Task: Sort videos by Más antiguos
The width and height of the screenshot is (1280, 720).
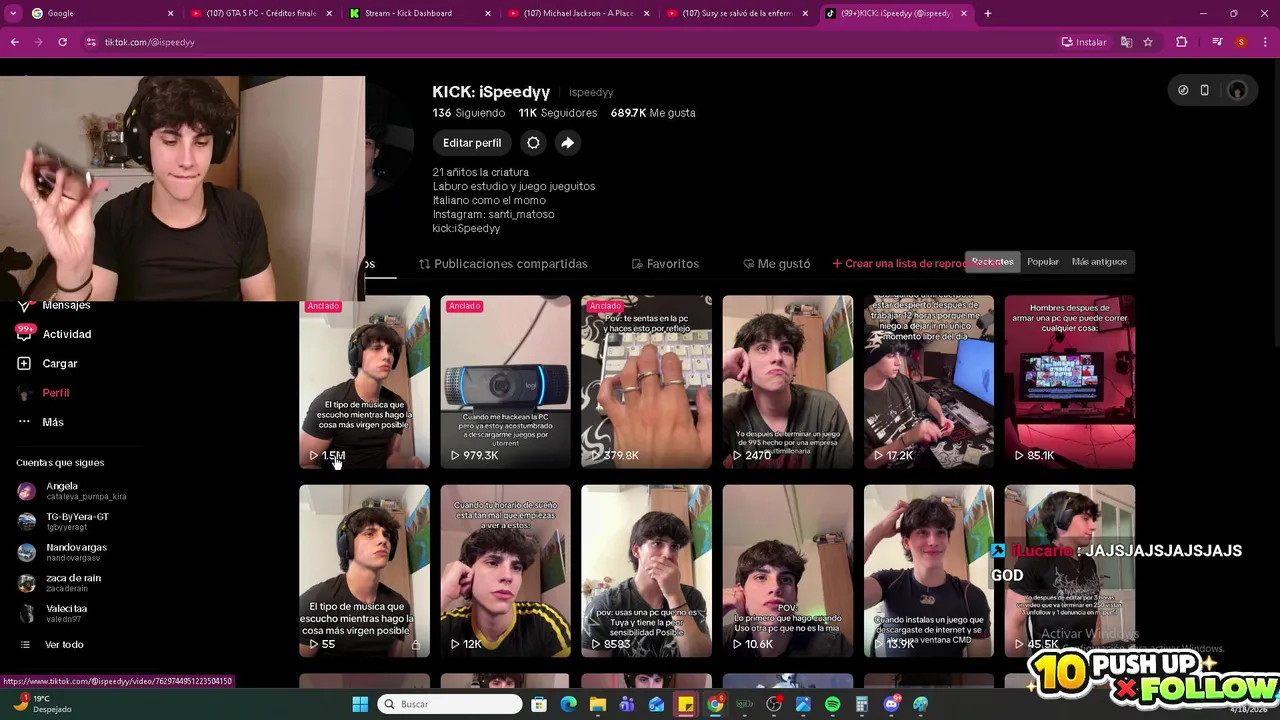Action: pyautogui.click(x=1099, y=262)
